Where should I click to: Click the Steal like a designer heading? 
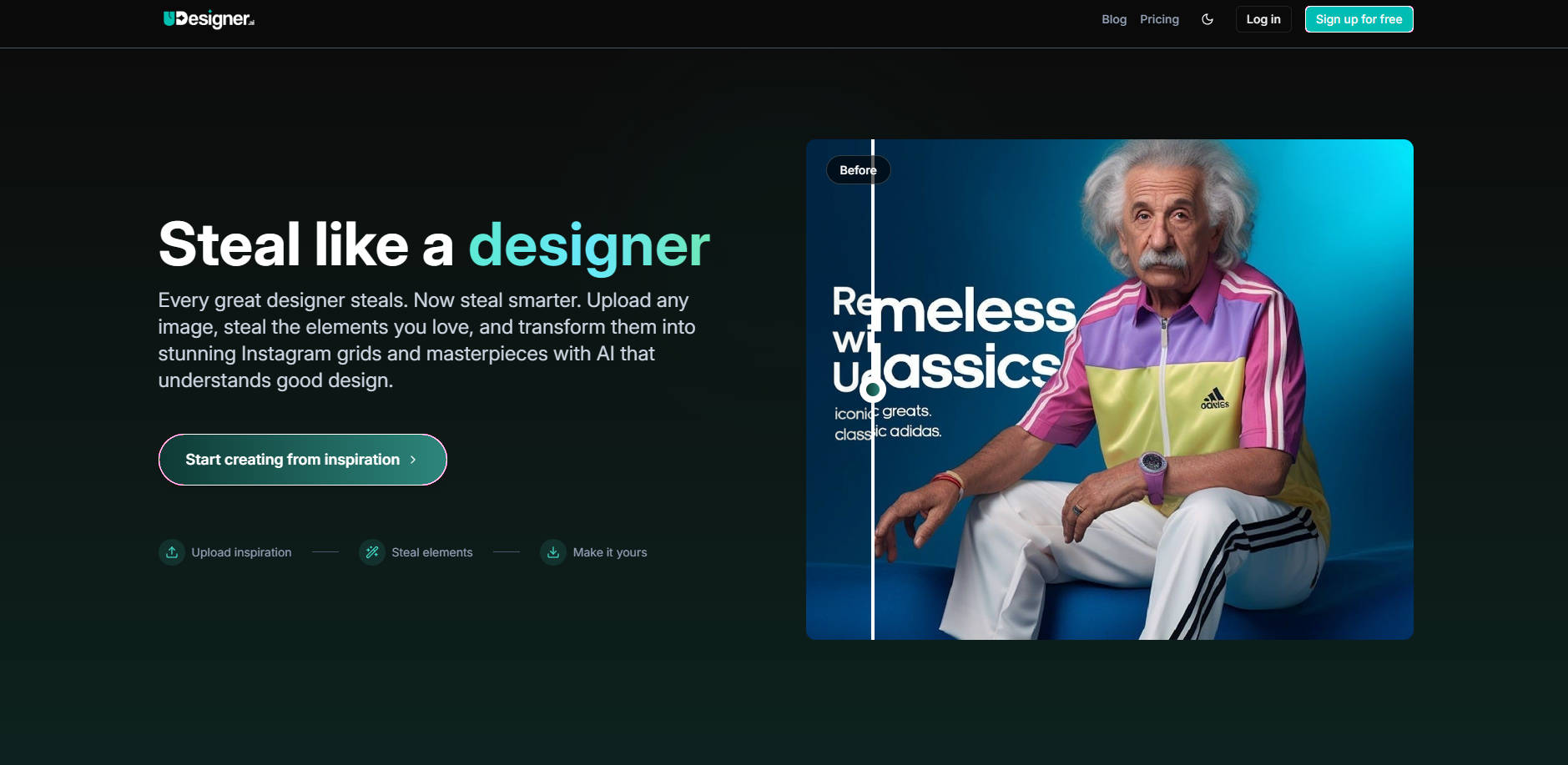[x=433, y=244]
